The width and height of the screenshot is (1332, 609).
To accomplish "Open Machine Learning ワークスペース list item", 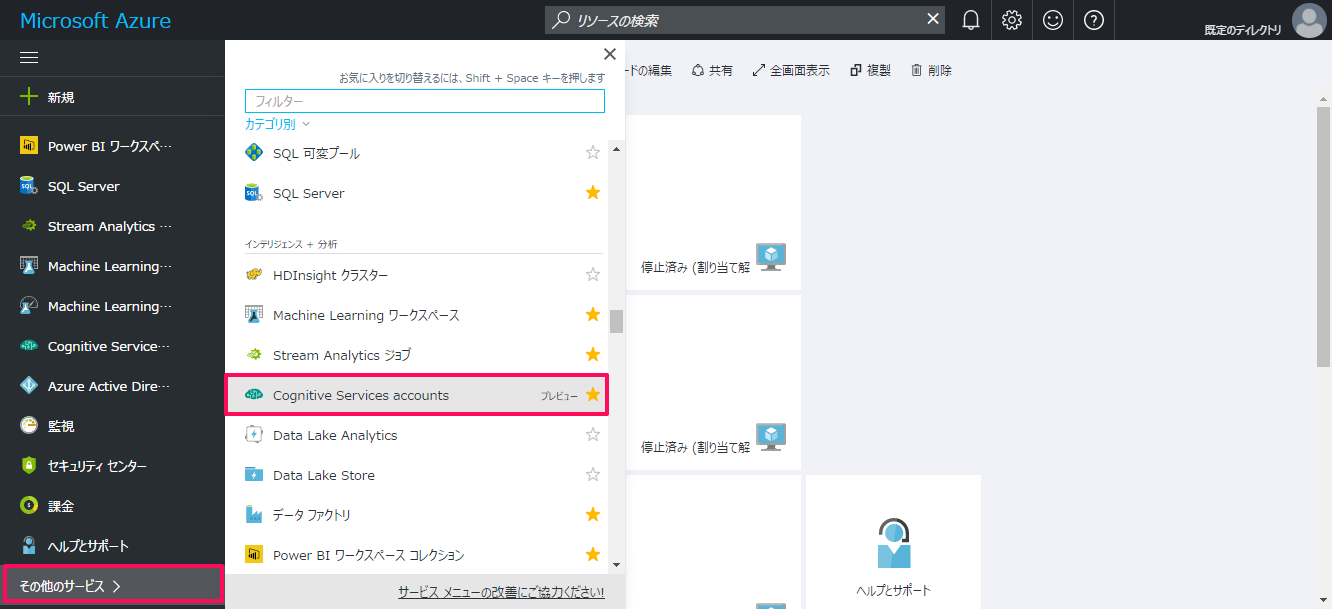I will pyautogui.click(x=416, y=315).
